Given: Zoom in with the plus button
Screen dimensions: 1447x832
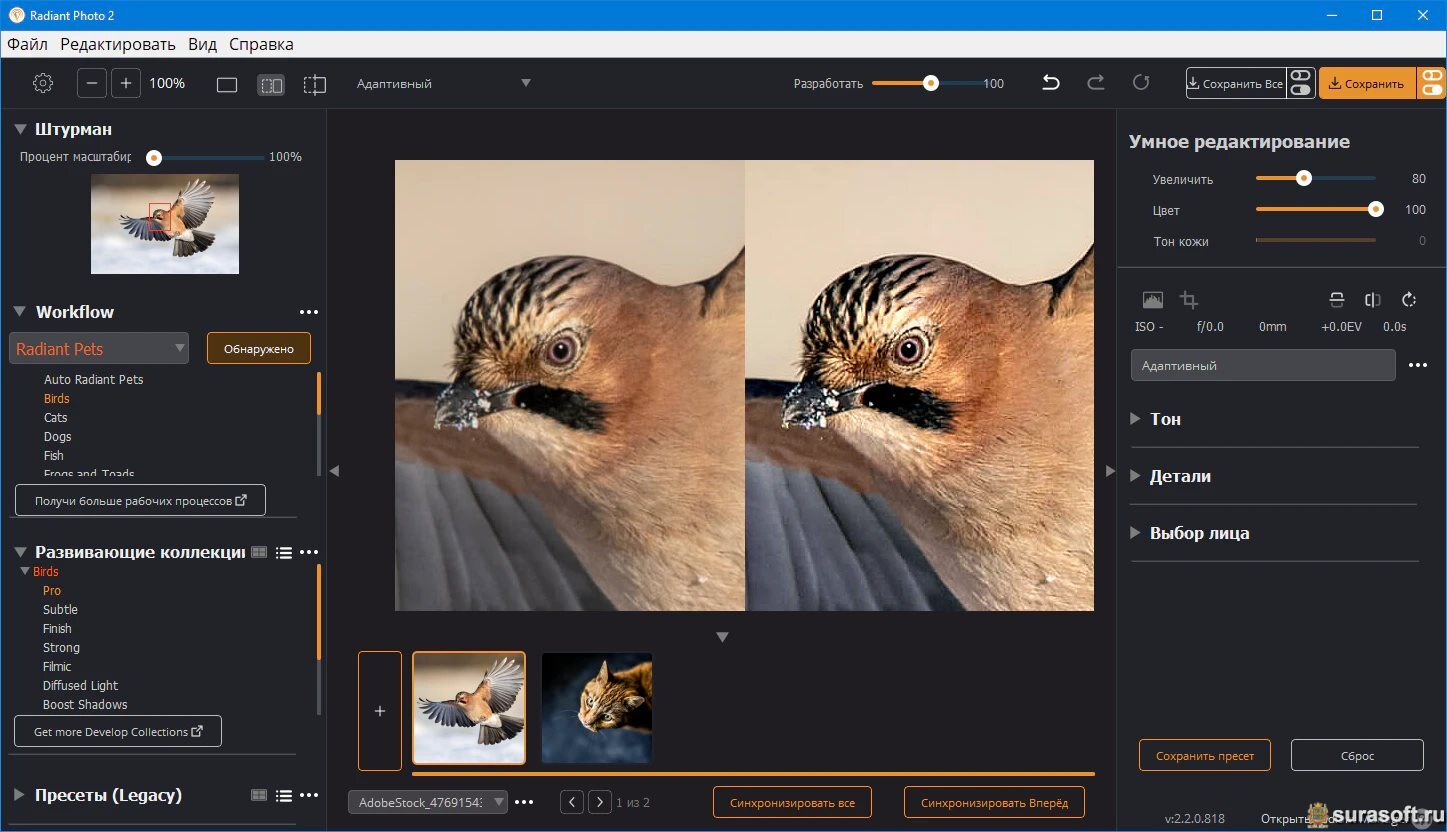Looking at the screenshot, I should pyautogui.click(x=126, y=84).
